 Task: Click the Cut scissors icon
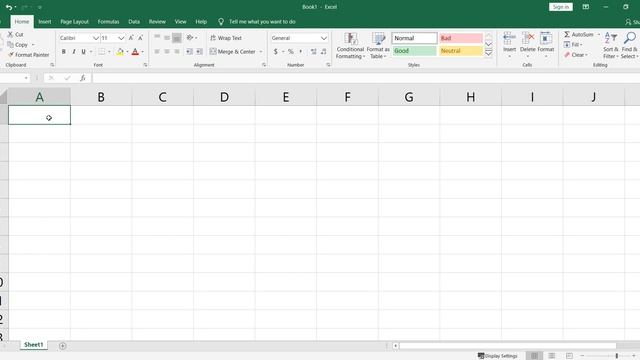coord(10,34)
